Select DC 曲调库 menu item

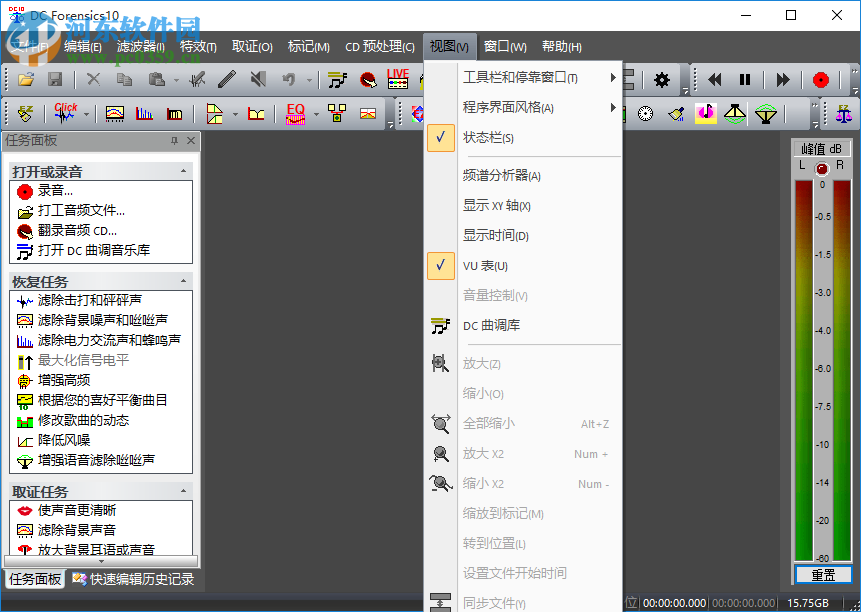tap(524, 325)
